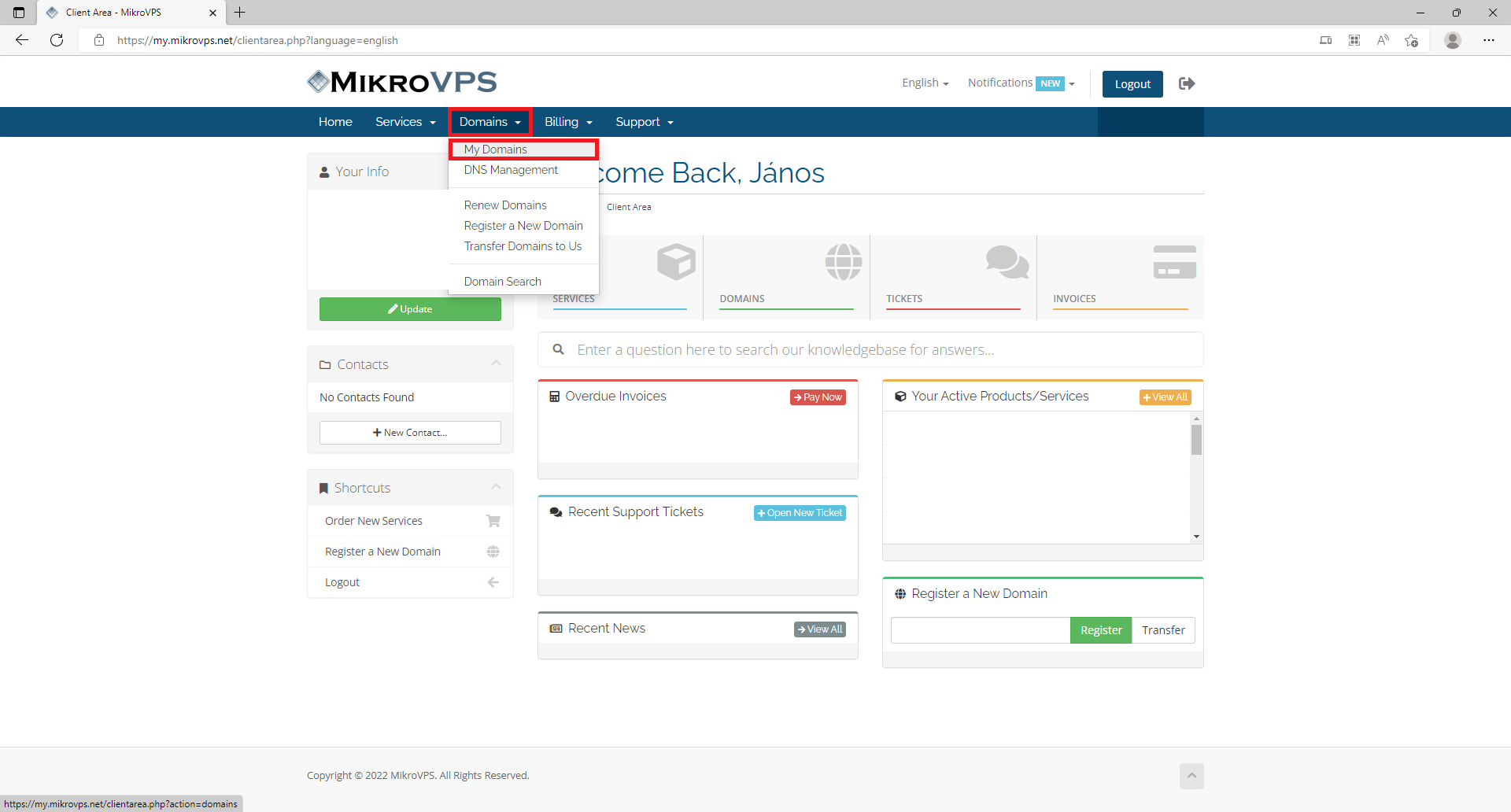Choose Register a New Domain in Domains menu

pos(523,226)
